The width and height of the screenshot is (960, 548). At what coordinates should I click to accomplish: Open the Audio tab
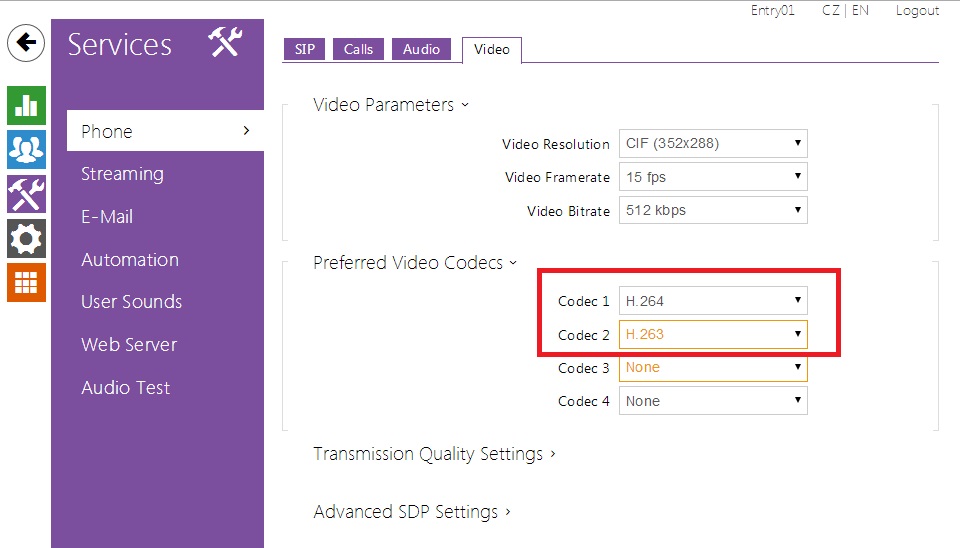[x=421, y=49]
